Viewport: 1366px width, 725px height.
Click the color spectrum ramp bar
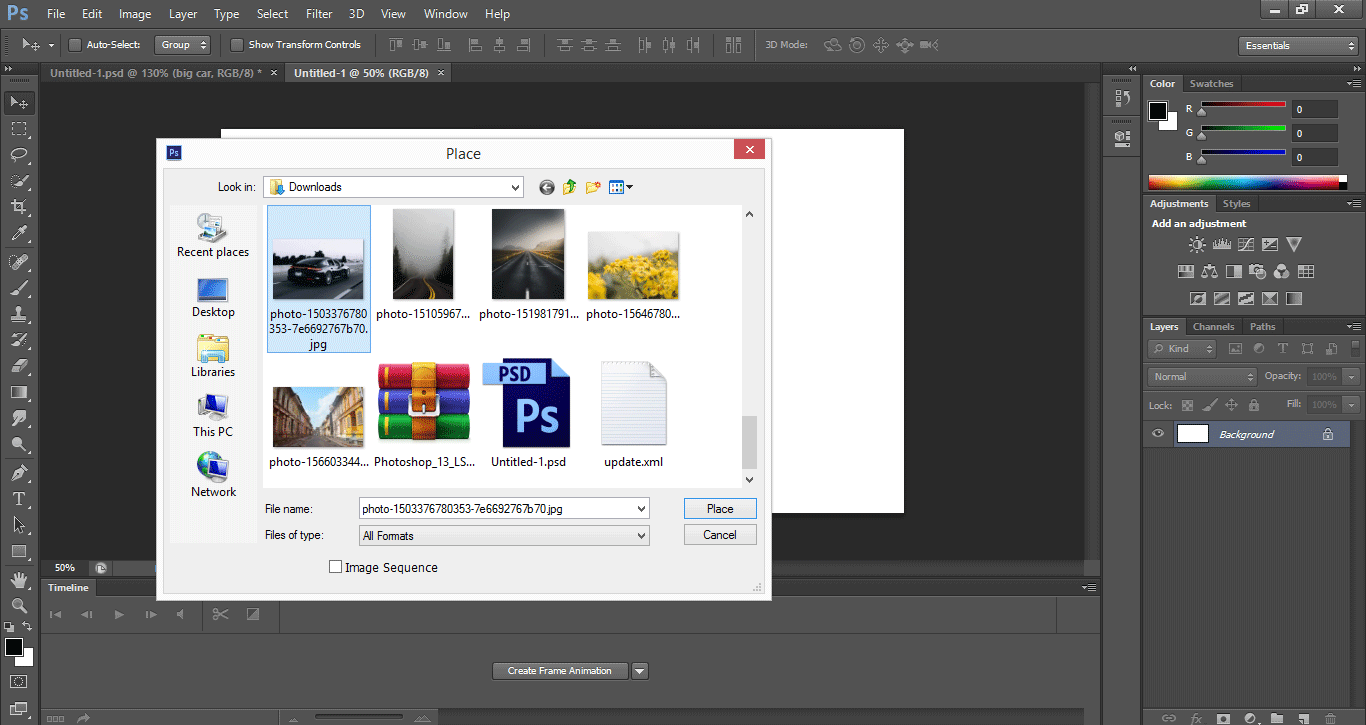tap(1245, 182)
